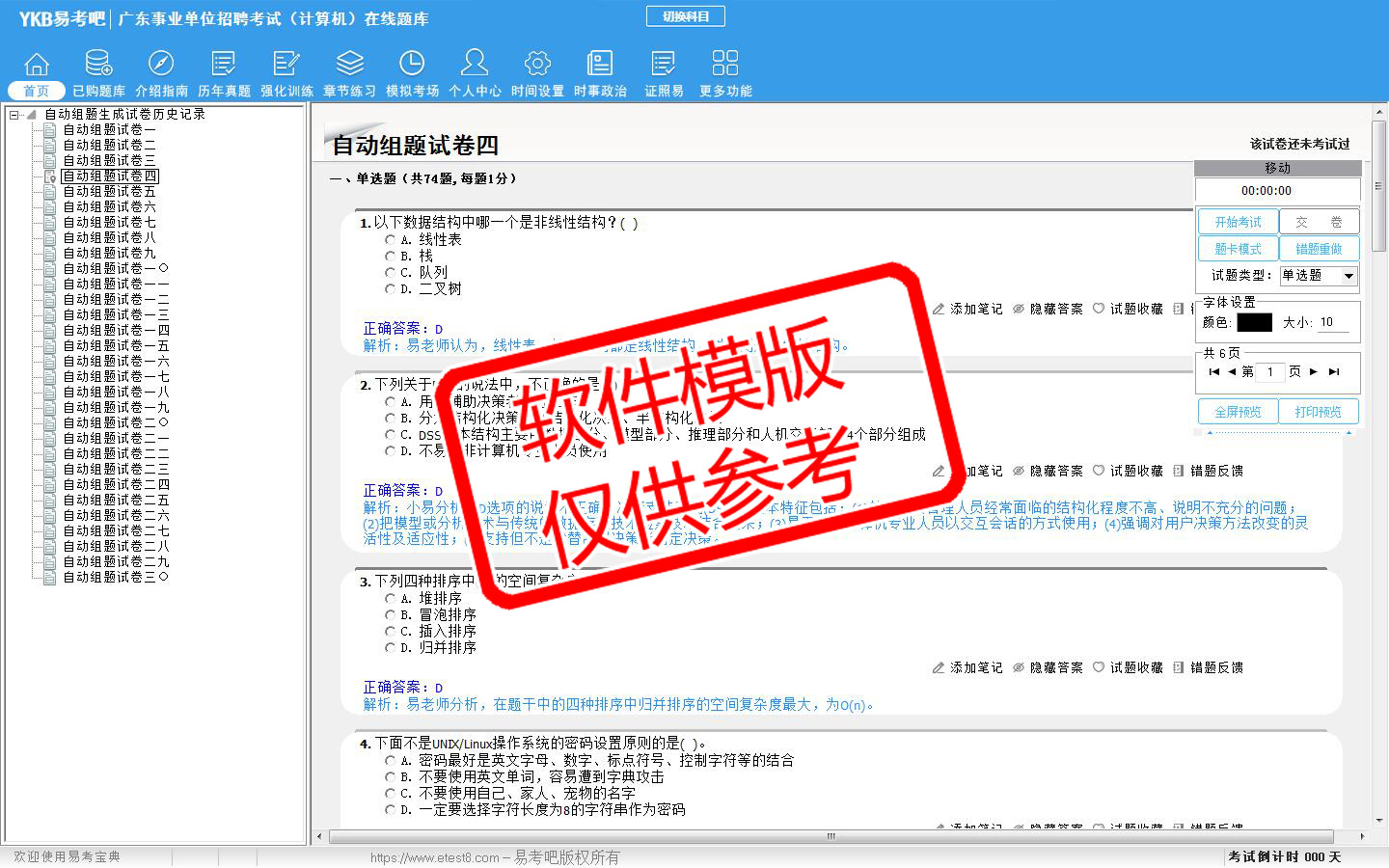This screenshot has width=1389, height=868.
Task: Open 历年真题 past papers icon
Action: pyautogui.click(x=224, y=65)
